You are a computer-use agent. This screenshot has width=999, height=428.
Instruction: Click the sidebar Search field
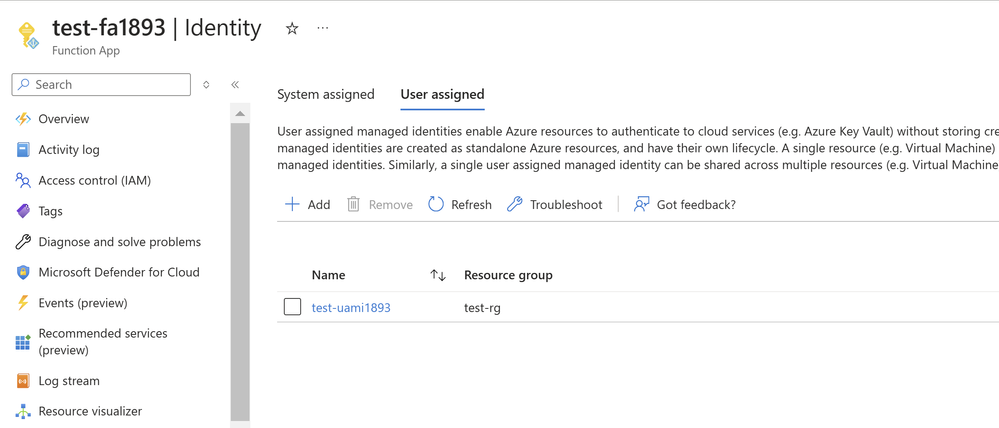101,85
